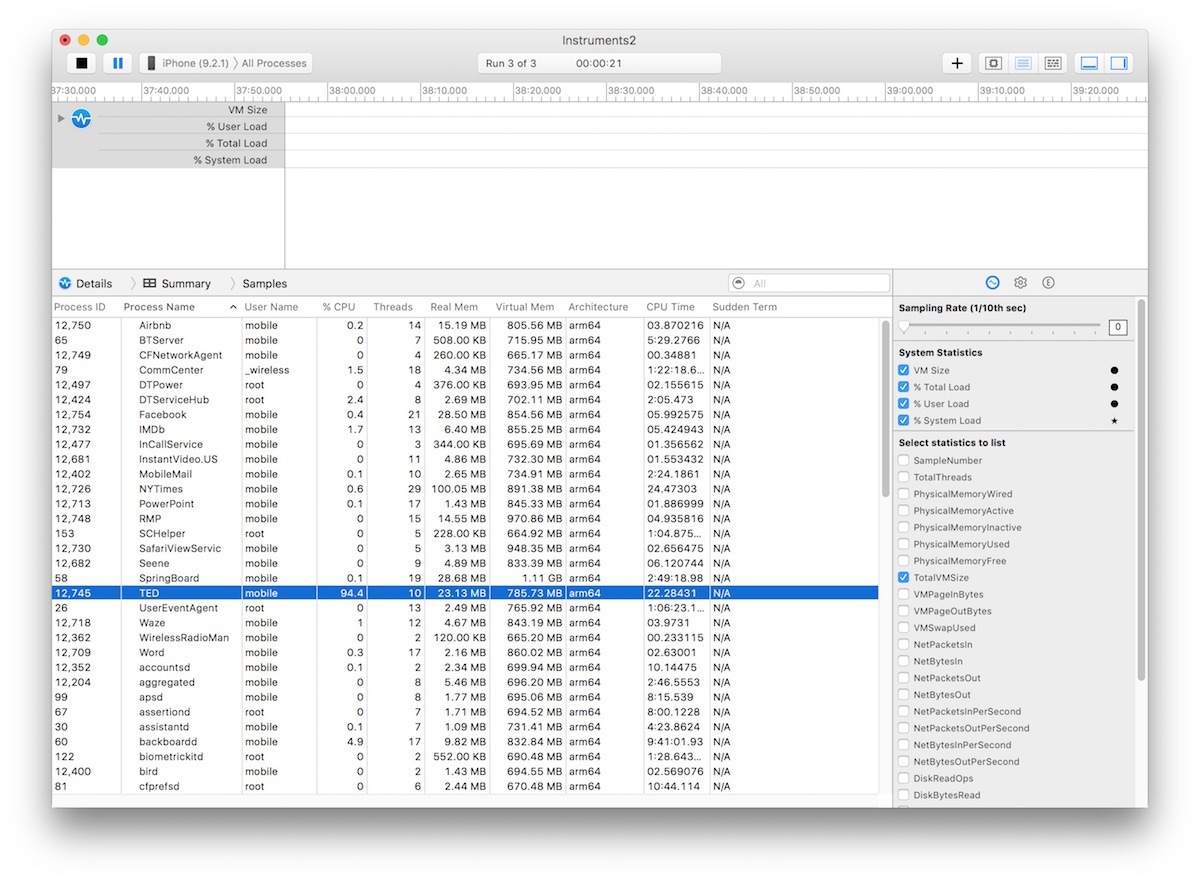Screen dimensions: 1200x882
Task: Select the SpringBoard process row
Action: coord(465,578)
